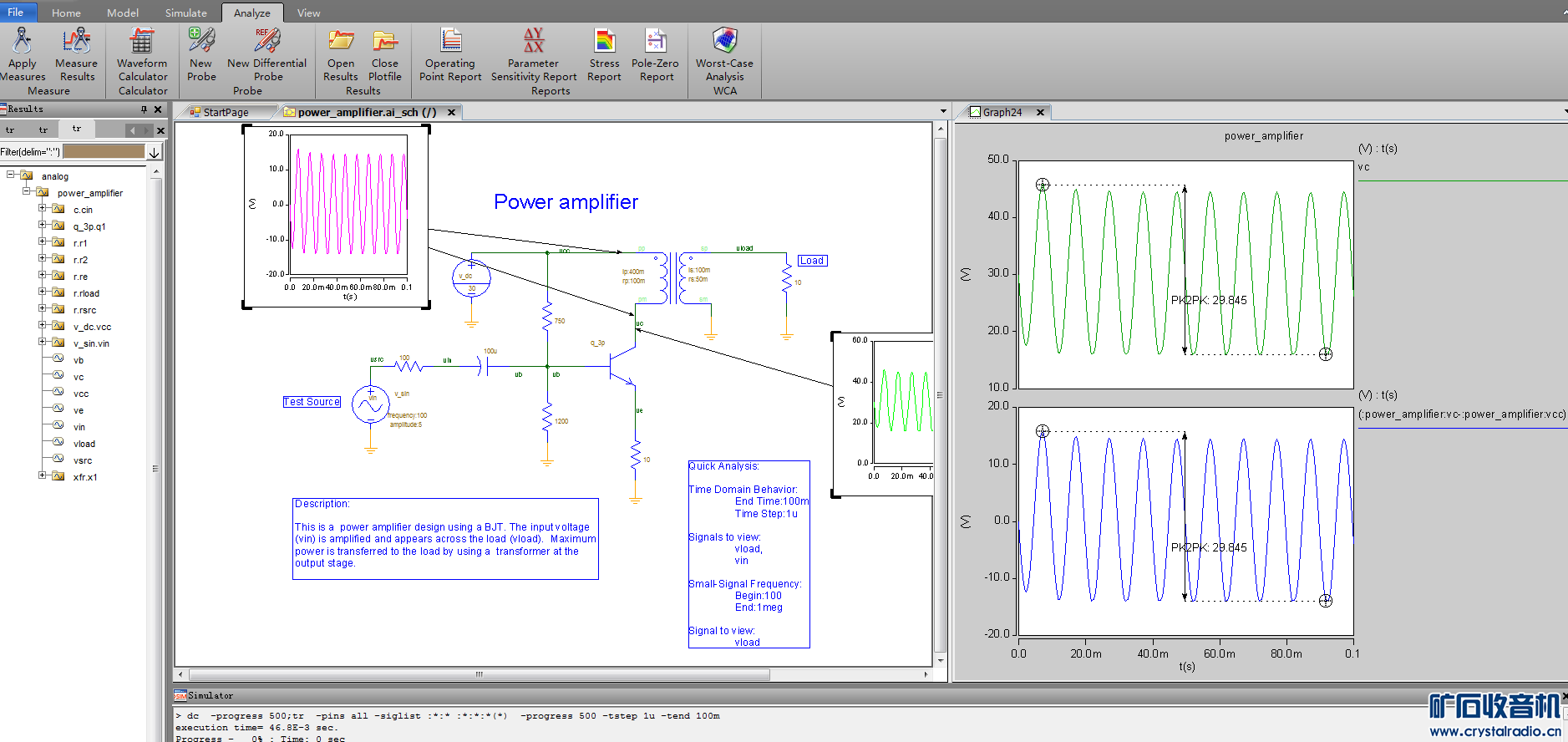Click the Stress Report icon
The image size is (1568, 742).
pyautogui.click(x=604, y=41)
